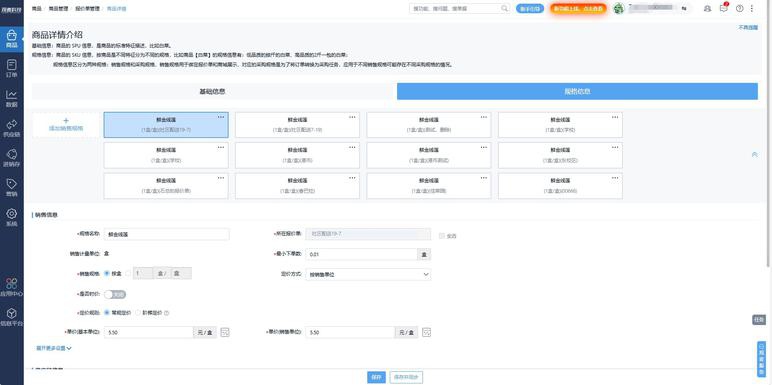Viewport: 772px width, 385px height.
Task: Open the 营销 tag module in sidebar
Action: click(12, 188)
